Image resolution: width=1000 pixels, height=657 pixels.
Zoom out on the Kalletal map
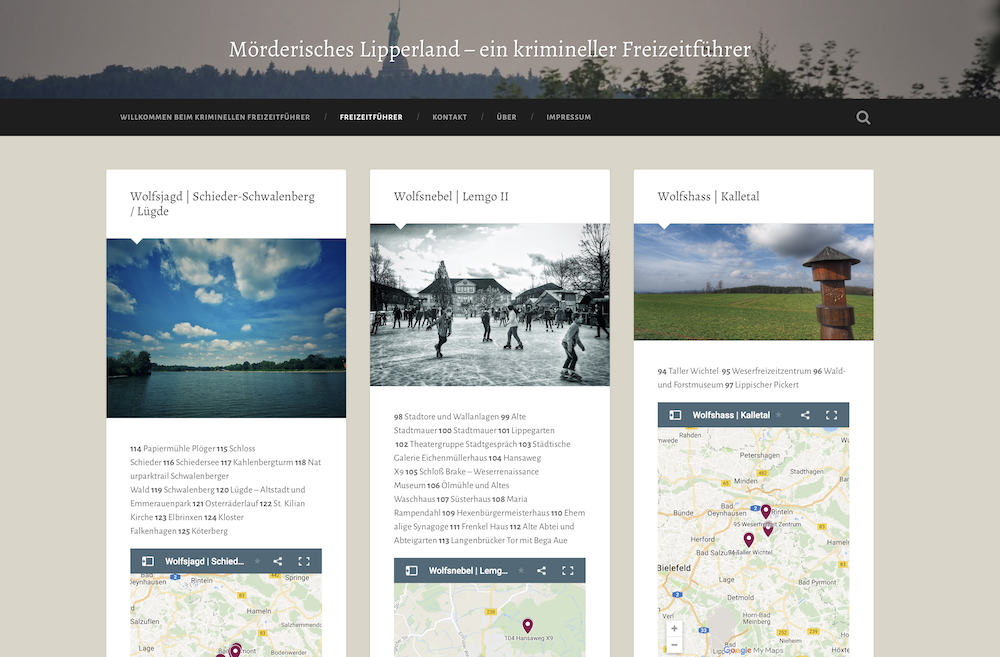click(x=674, y=644)
